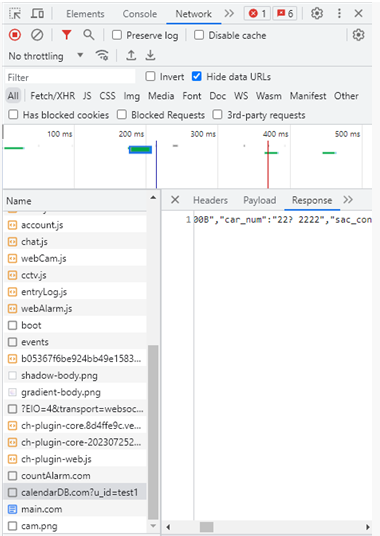Select calendarDB.com?u_id=test1 request
Viewport: 380px width, 536px height.
75,493
